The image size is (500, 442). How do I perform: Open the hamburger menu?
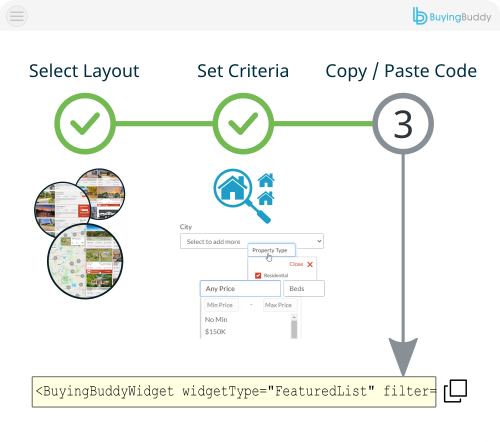coord(17,16)
